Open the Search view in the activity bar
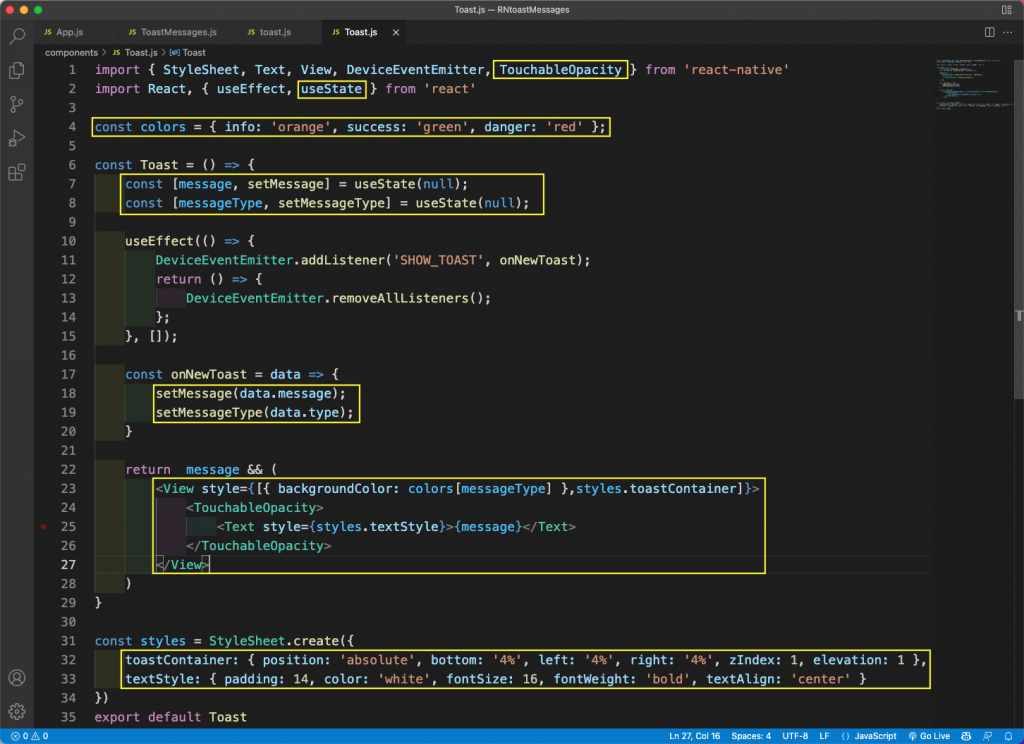This screenshot has width=1024, height=744. [x=17, y=37]
